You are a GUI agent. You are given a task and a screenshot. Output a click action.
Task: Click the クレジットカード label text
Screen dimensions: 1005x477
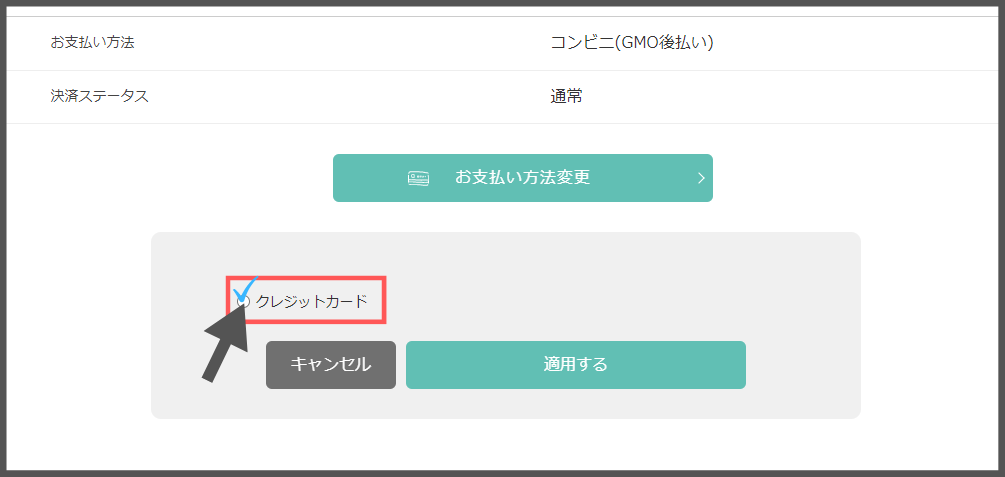click(311, 301)
